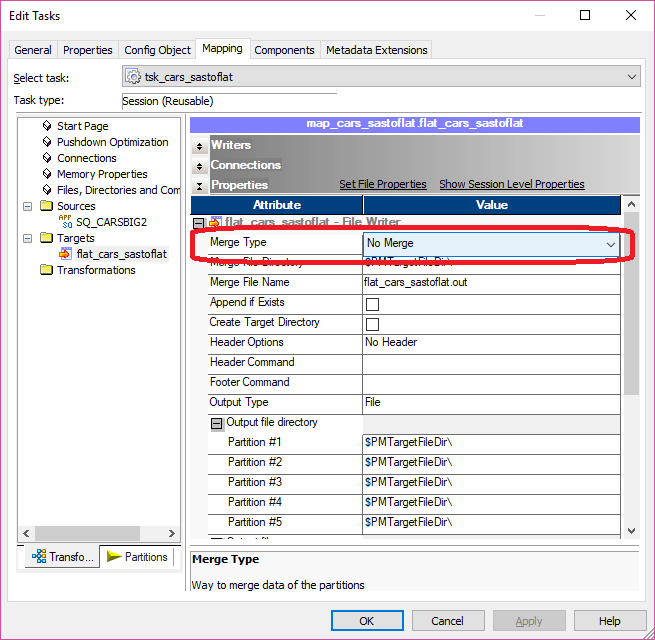Click the Transformations folder icon

[47, 270]
